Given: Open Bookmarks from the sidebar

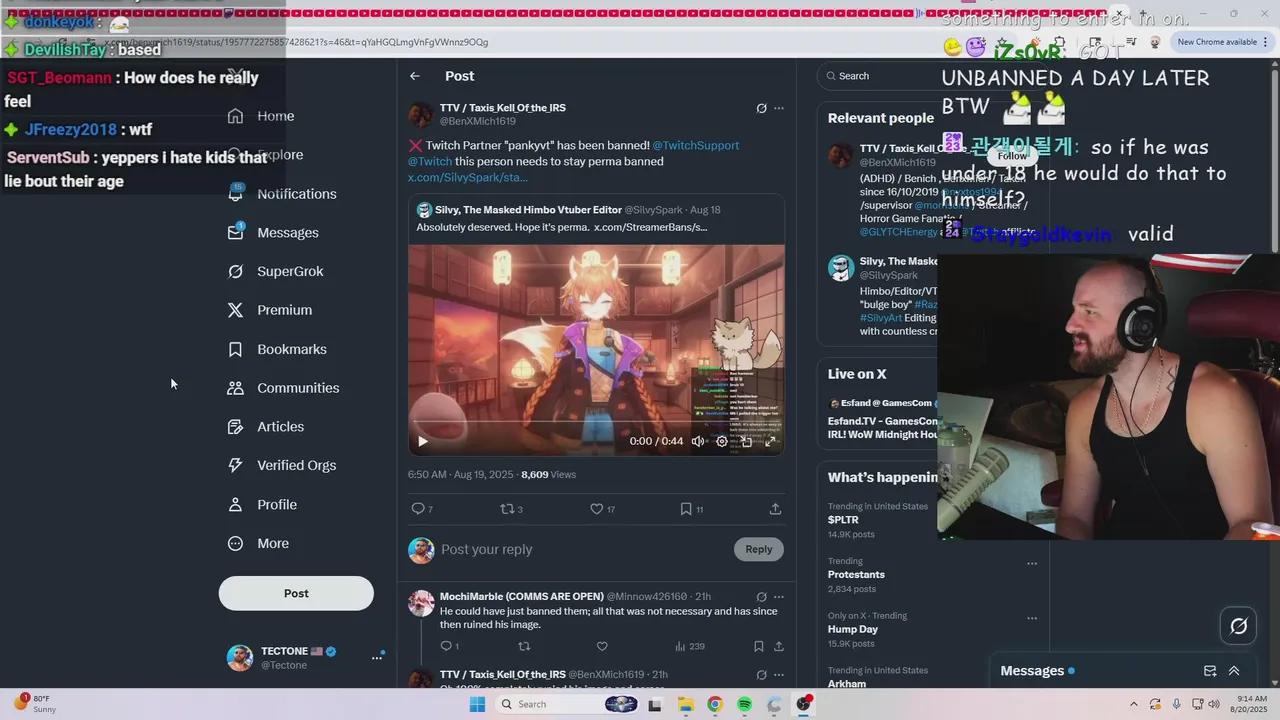Looking at the screenshot, I should [x=277, y=349].
